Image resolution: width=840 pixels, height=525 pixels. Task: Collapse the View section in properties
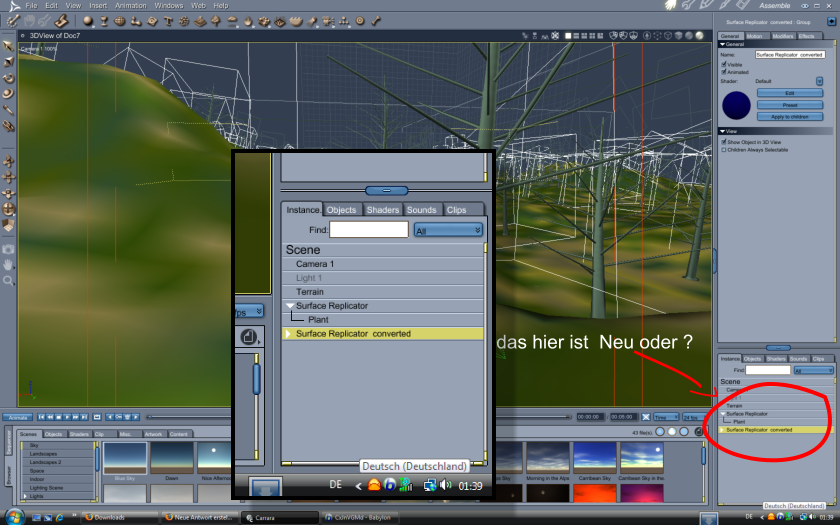click(722, 131)
